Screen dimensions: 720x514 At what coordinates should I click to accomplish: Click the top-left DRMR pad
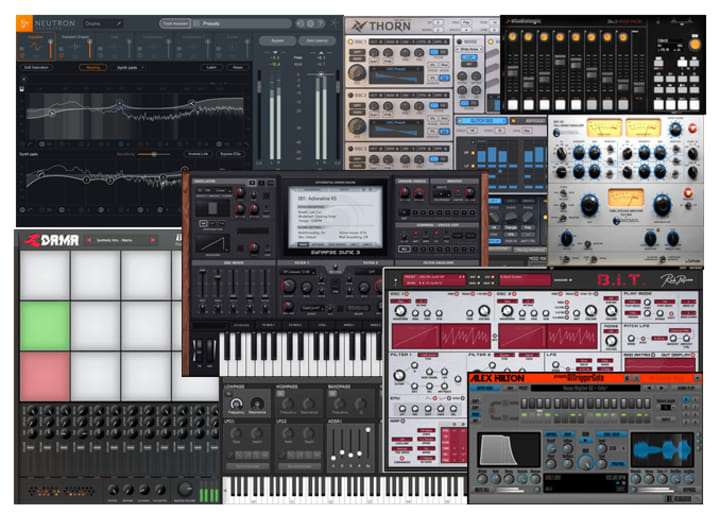(45, 275)
